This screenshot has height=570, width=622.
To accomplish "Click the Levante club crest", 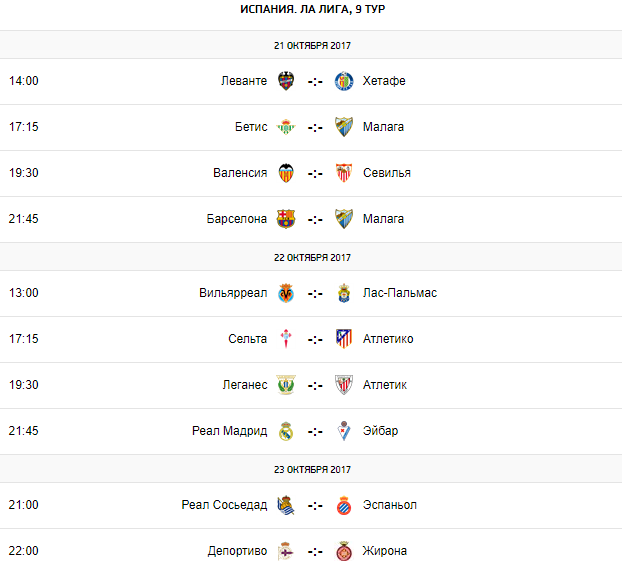I will pyautogui.click(x=286, y=81).
